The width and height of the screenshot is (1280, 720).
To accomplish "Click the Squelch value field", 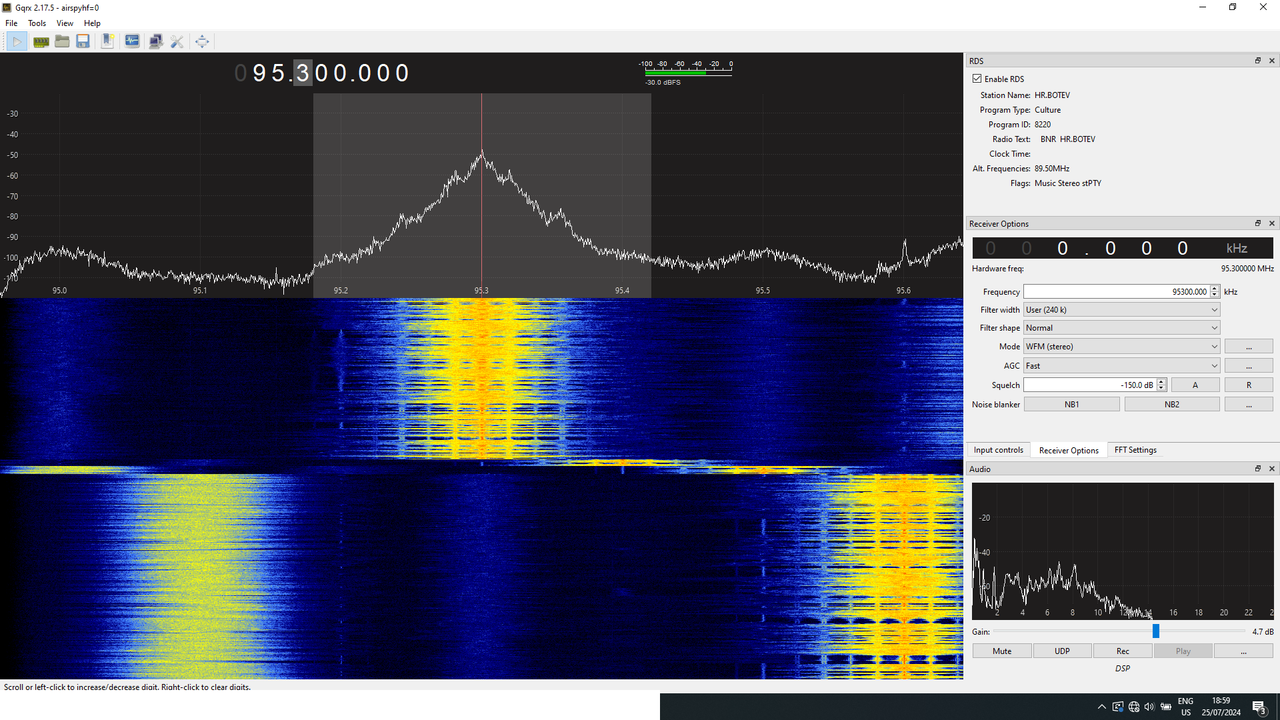I will coord(1089,385).
